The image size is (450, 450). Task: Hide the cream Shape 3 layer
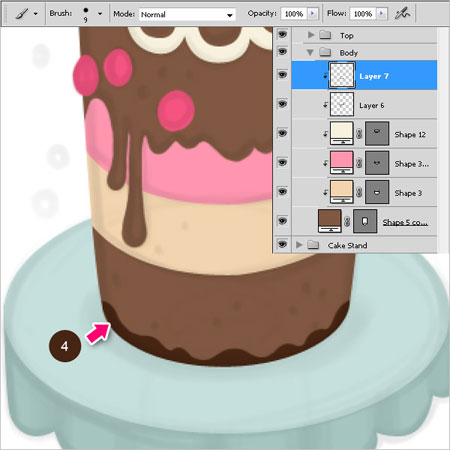click(x=282, y=192)
